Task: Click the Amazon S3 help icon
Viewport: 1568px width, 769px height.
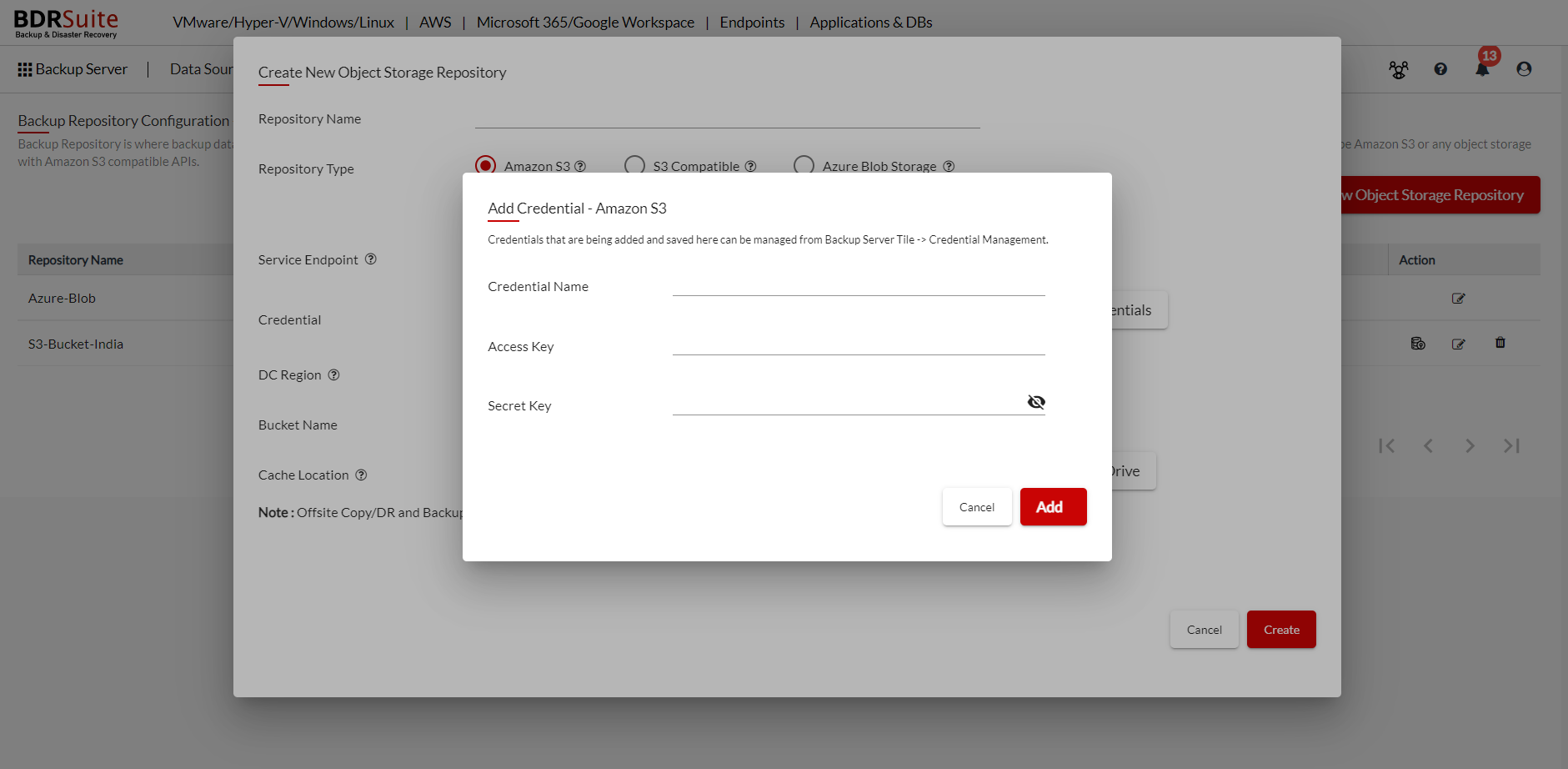Action: tap(580, 166)
